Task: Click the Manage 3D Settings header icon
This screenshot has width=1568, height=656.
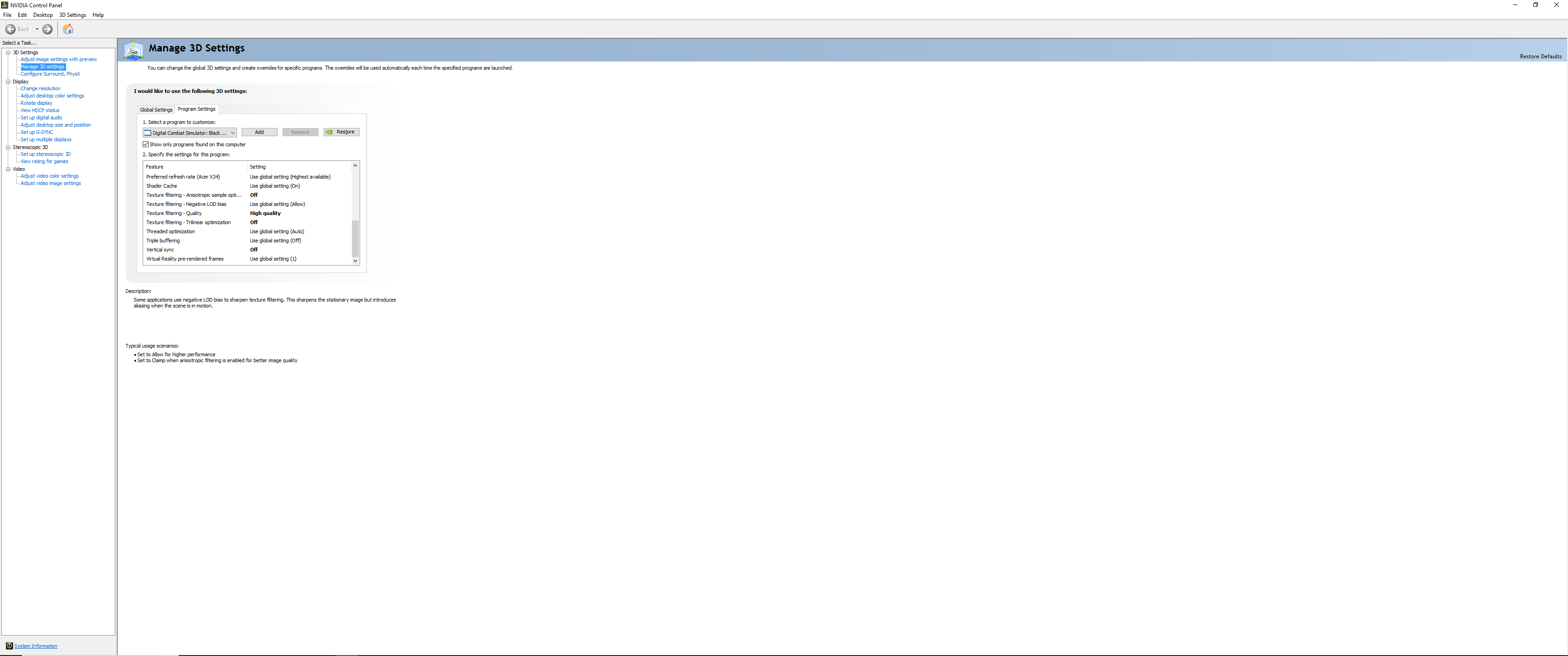Action: (134, 50)
